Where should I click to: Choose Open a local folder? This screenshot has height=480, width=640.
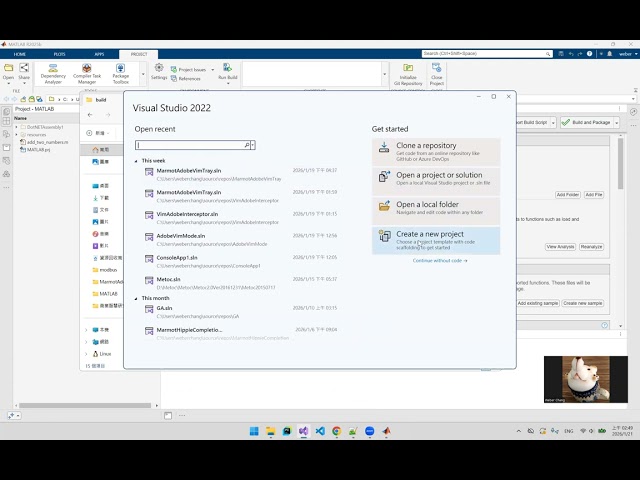(x=436, y=209)
